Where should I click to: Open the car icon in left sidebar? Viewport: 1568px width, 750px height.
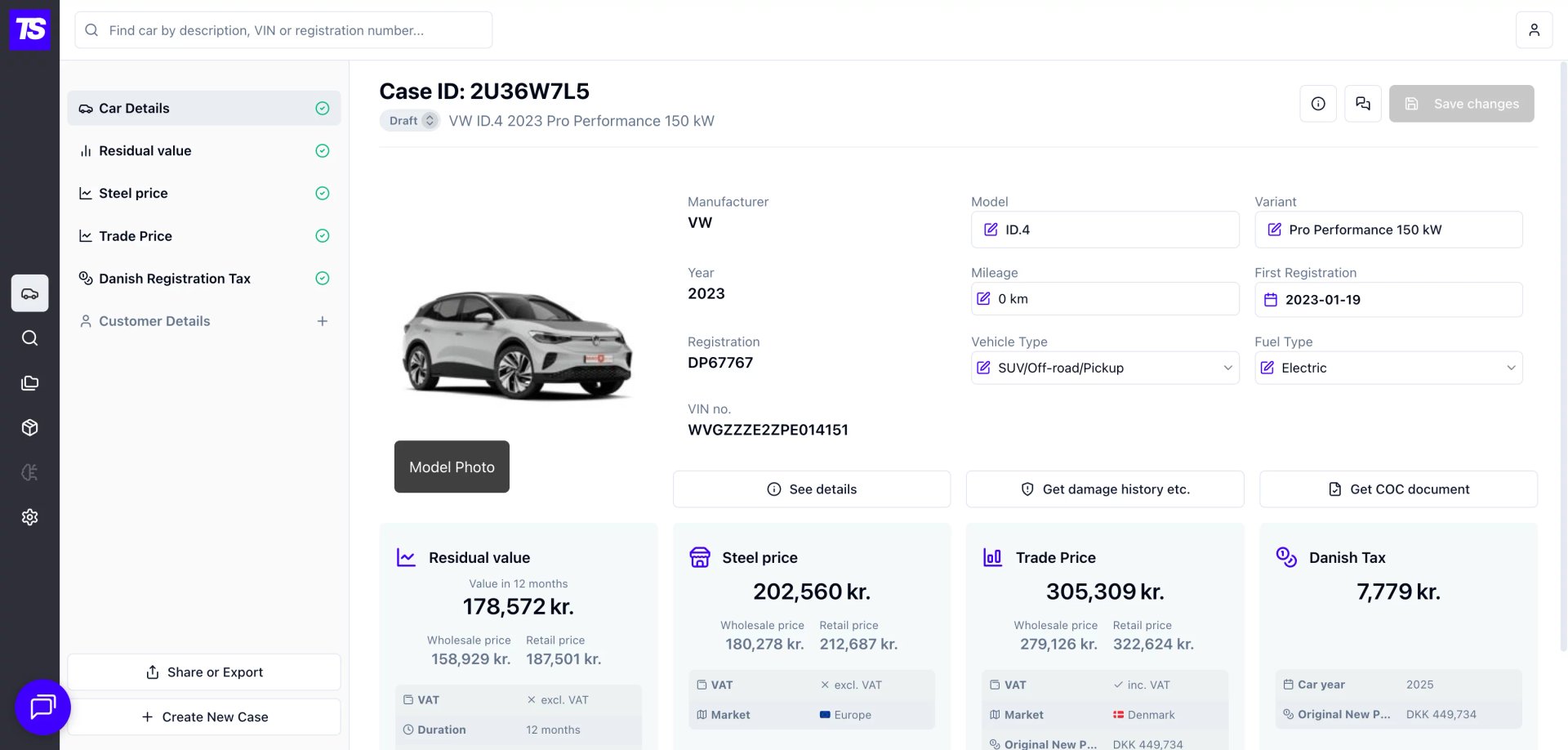tap(30, 293)
